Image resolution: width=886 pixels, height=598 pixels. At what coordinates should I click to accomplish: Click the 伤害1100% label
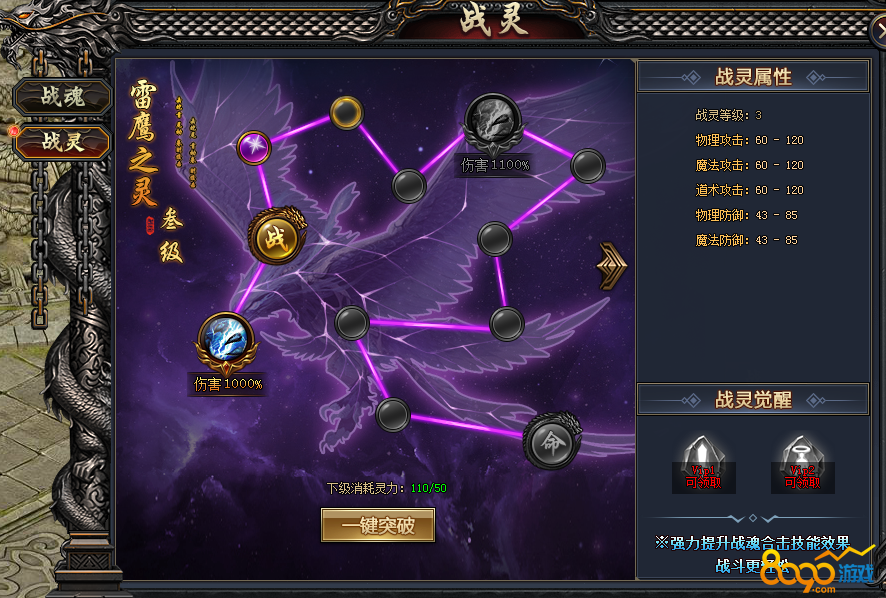pyautogui.click(x=495, y=165)
